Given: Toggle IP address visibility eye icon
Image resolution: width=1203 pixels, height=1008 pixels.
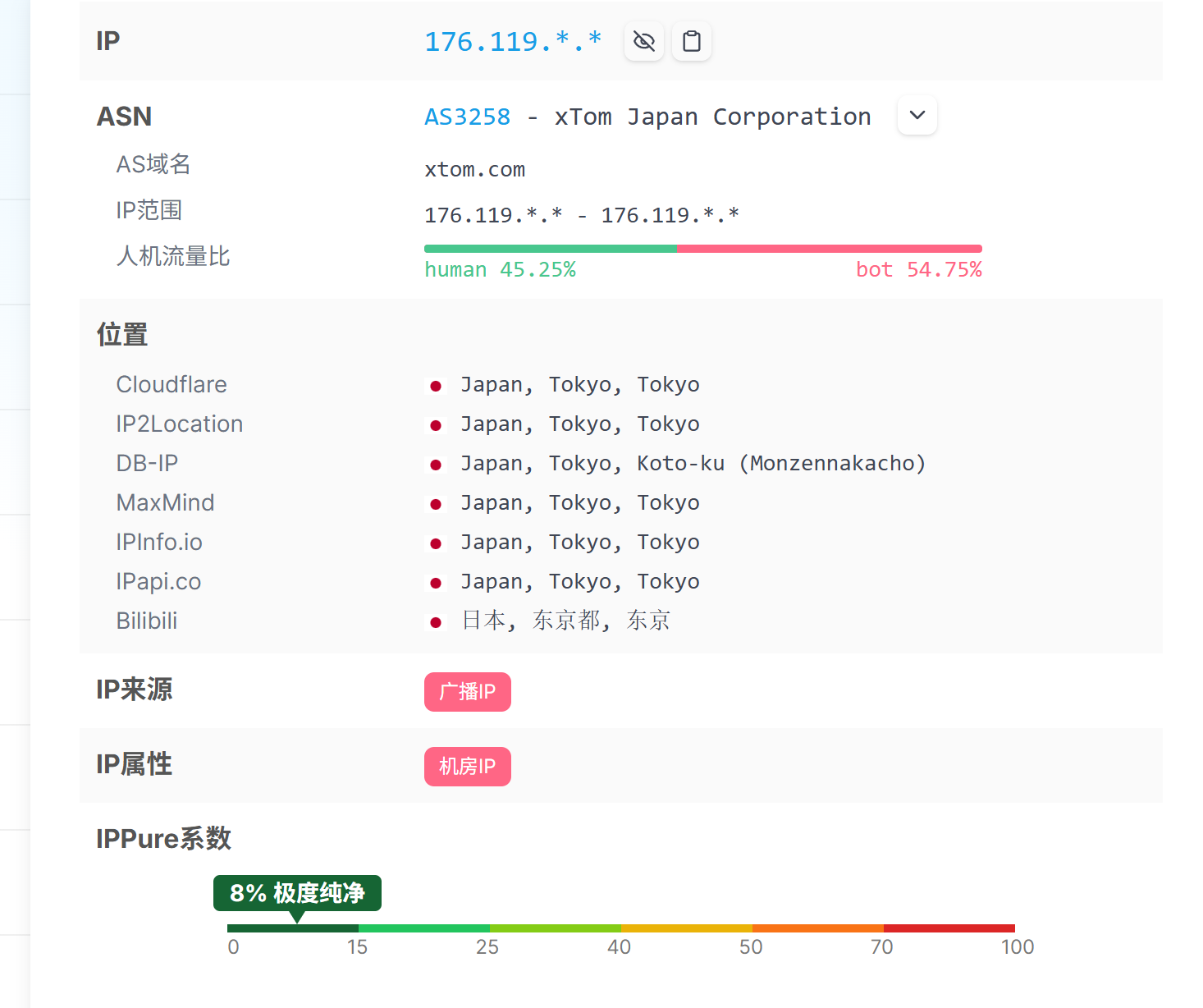Looking at the screenshot, I should pos(643,41).
